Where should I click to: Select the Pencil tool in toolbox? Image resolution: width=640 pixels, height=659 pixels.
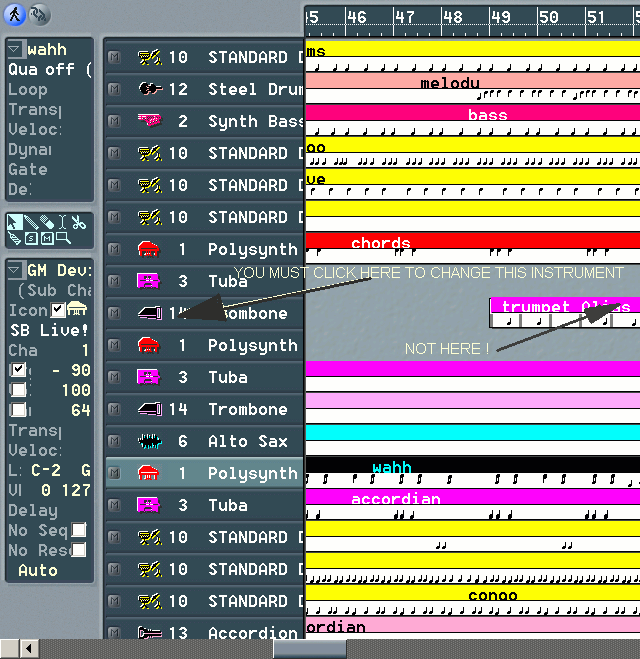(x=31, y=222)
